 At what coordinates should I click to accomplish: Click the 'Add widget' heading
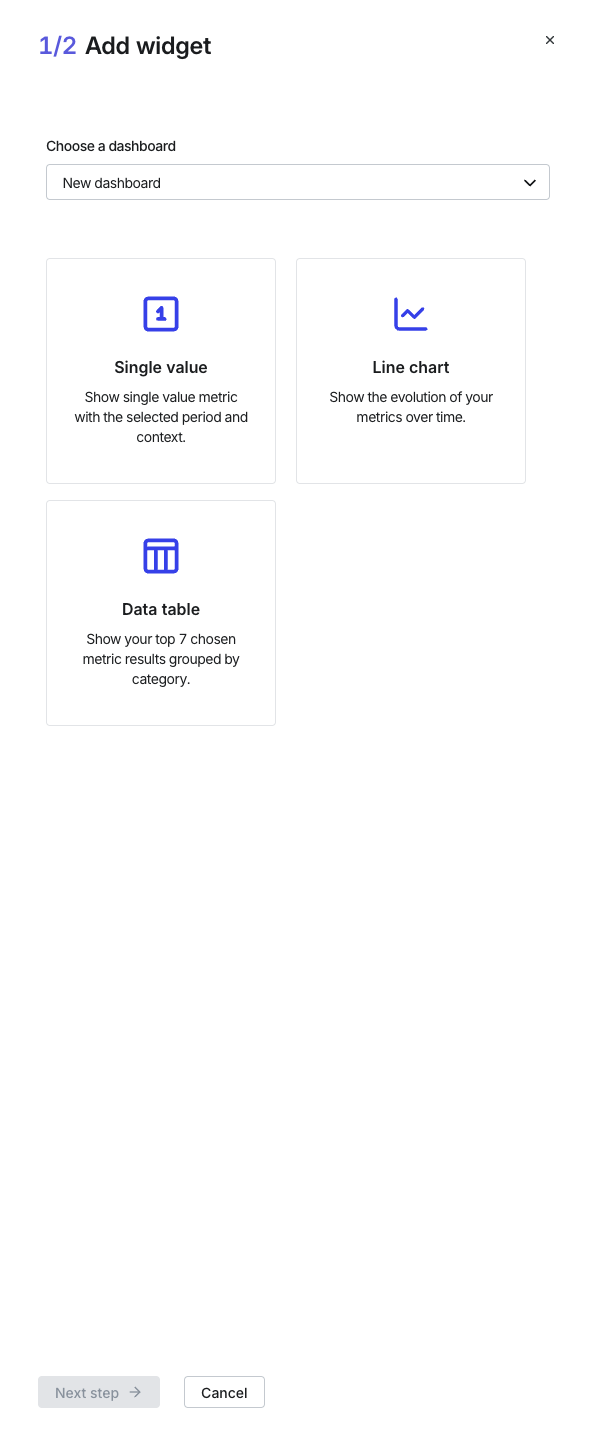148,46
